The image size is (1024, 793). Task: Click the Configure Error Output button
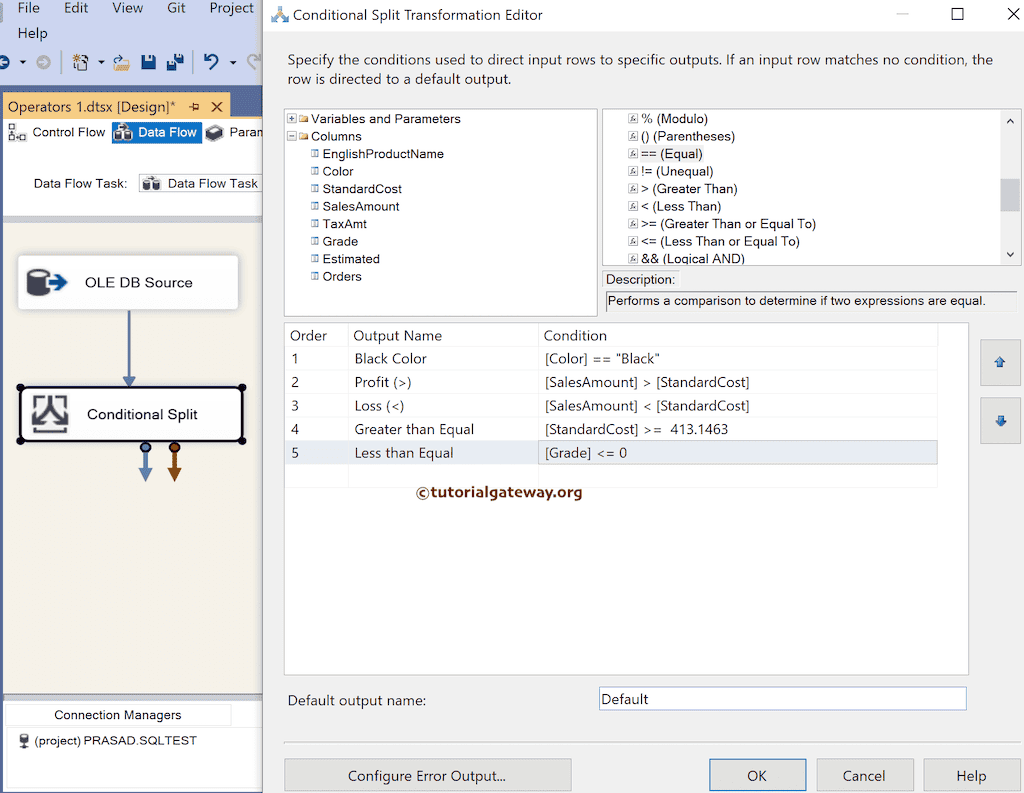(x=427, y=775)
